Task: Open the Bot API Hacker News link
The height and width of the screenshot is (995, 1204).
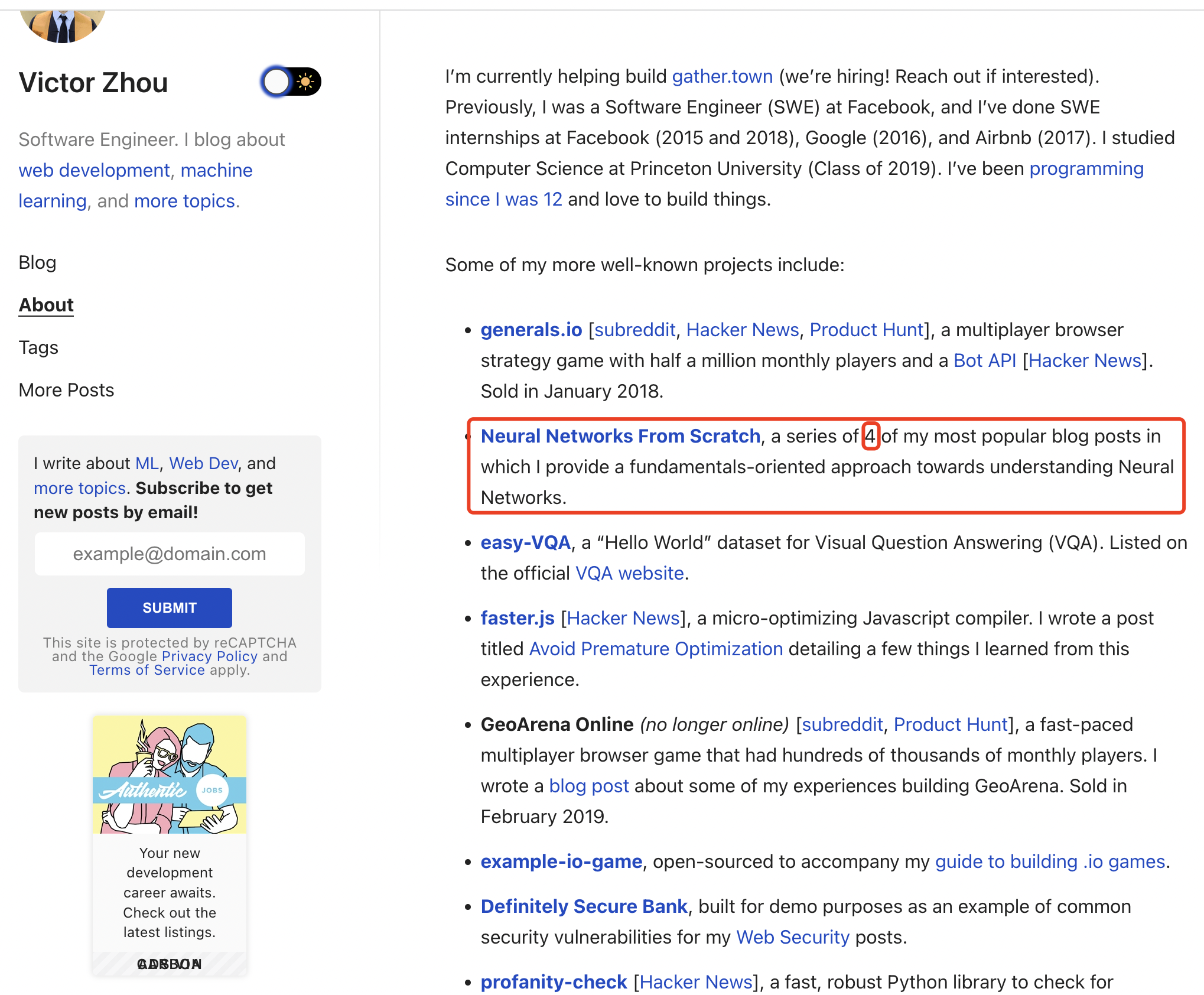Action: click(x=1085, y=360)
